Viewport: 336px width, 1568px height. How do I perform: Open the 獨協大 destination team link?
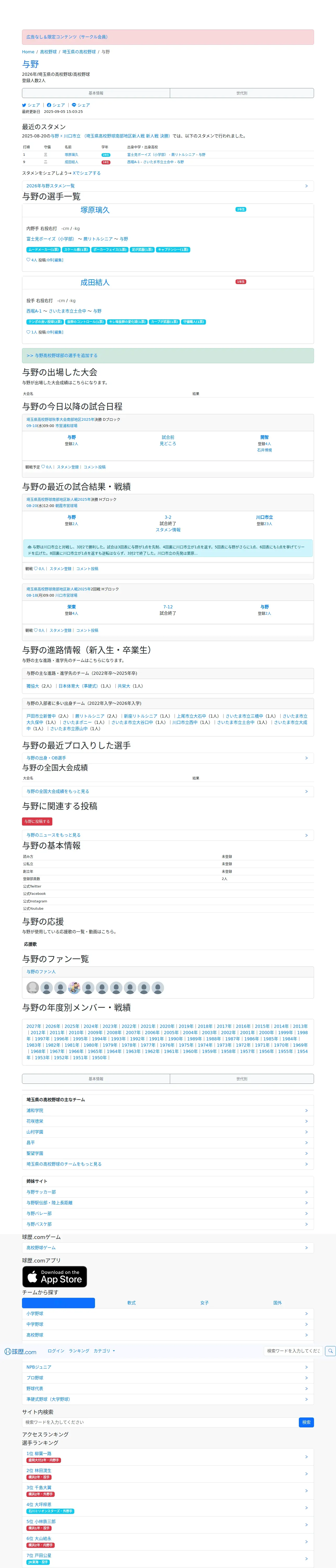(x=33, y=686)
